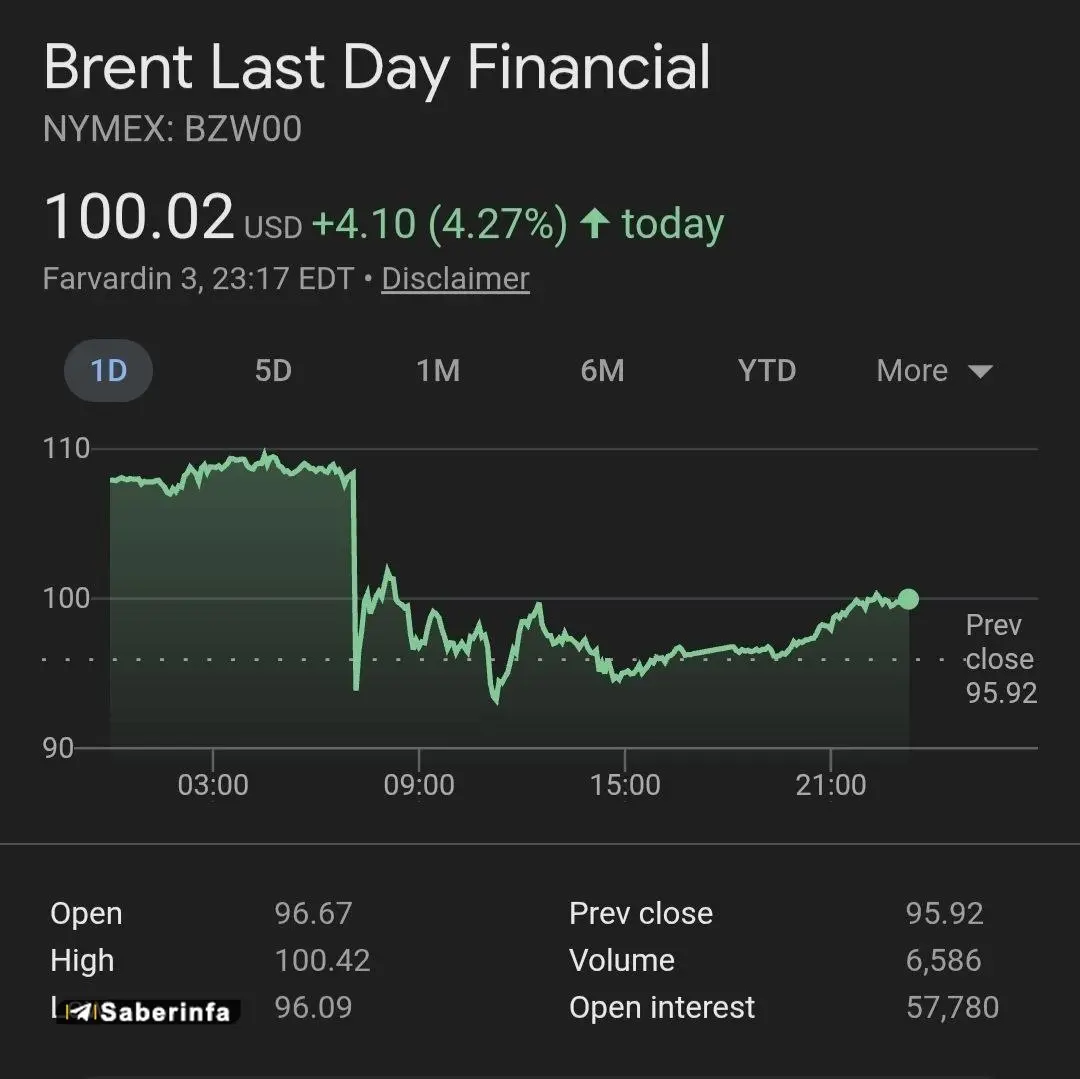Click the Volume value 6,586
This screenshot has width=1080, height=1079.
(945, 960)
